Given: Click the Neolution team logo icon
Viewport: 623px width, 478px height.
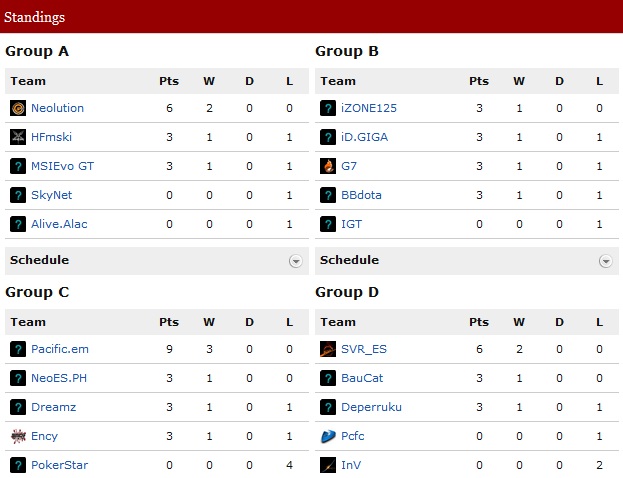Looking at the screenshot, I should (x=18, y=108).
